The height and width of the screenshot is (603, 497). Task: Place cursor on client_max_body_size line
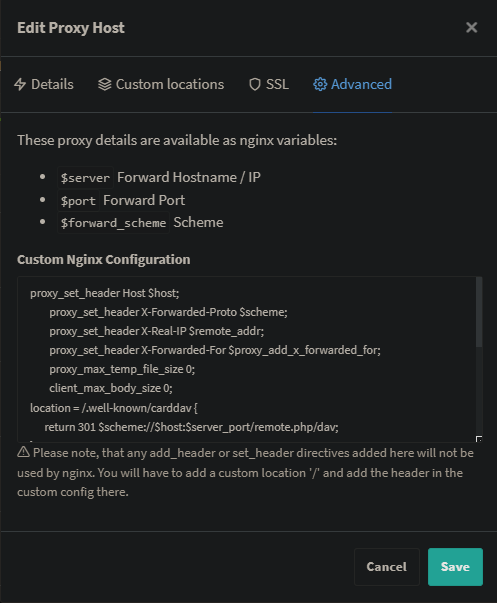(111, 388)
